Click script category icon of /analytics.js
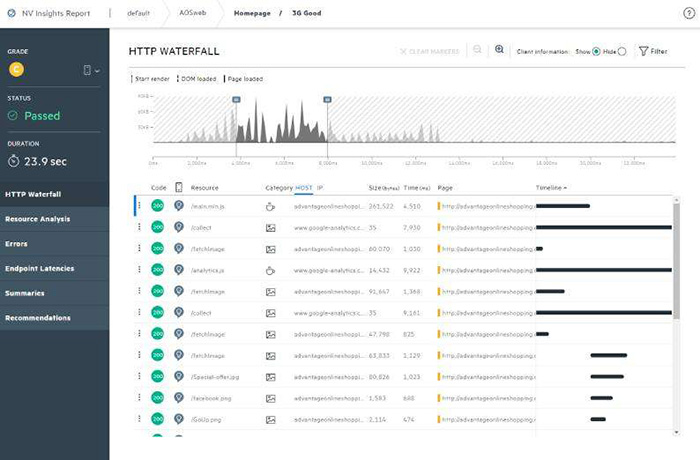 pyautogui.click(x=270, y=271)
